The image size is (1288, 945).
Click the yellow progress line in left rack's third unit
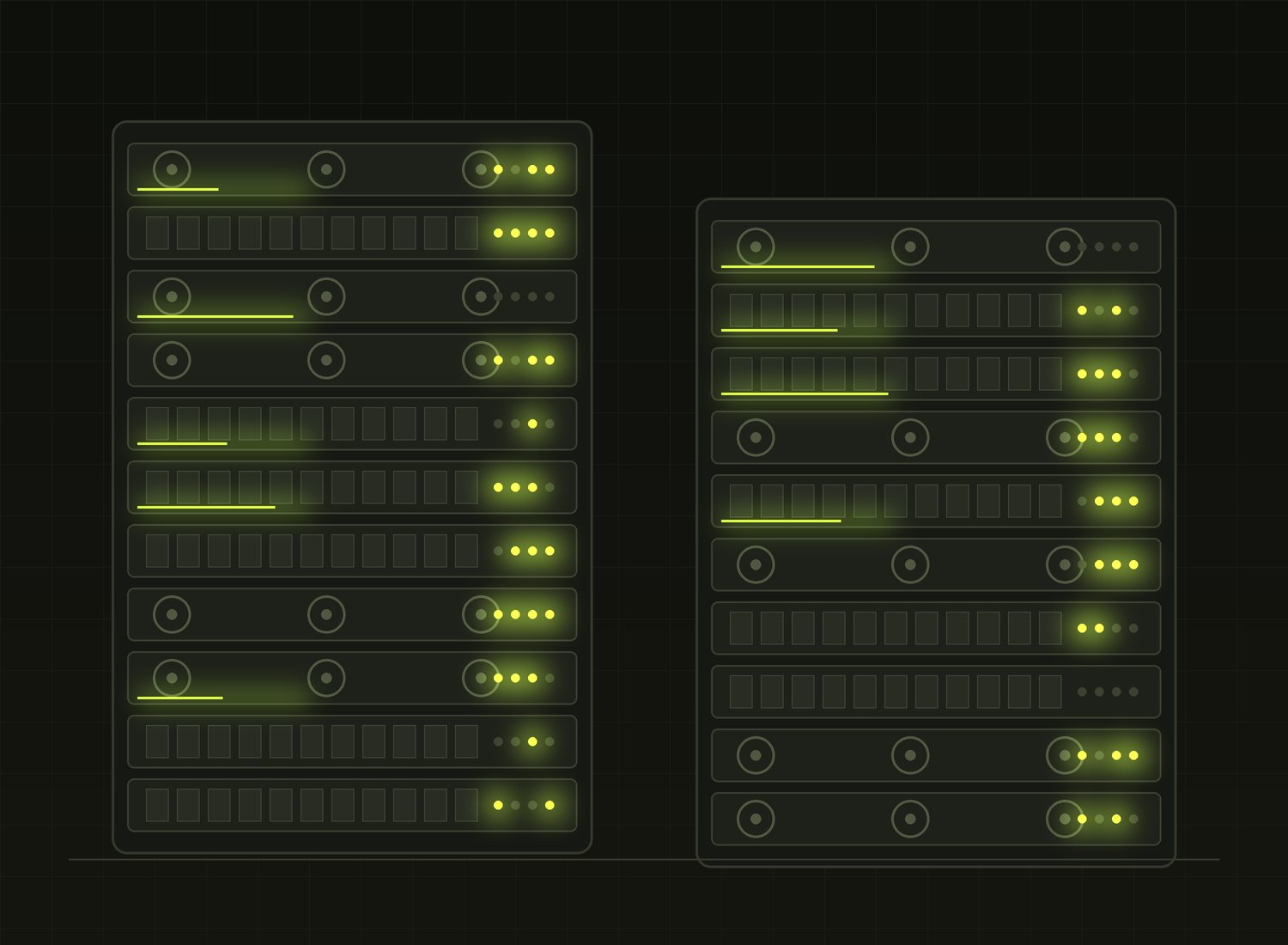216,316
